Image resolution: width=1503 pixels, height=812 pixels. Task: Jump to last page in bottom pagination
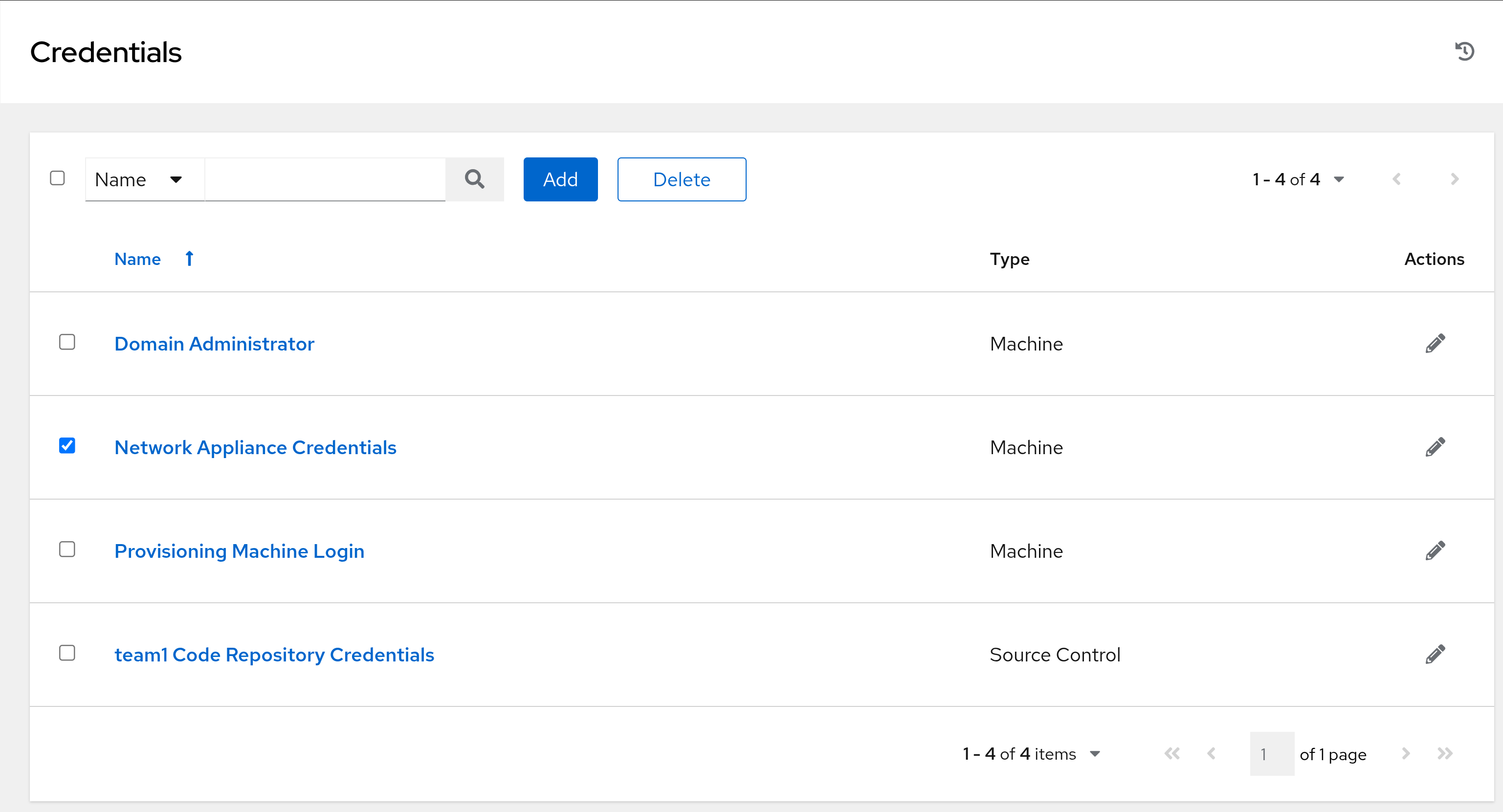click(x=1445, y=754)
